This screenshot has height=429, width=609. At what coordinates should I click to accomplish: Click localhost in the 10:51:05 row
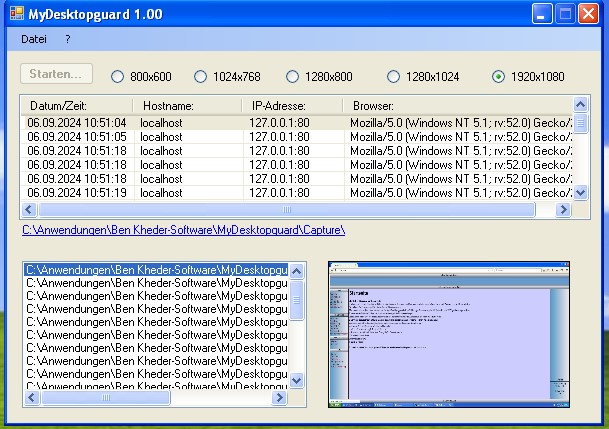pyautogui.click(x=161, y=137)
